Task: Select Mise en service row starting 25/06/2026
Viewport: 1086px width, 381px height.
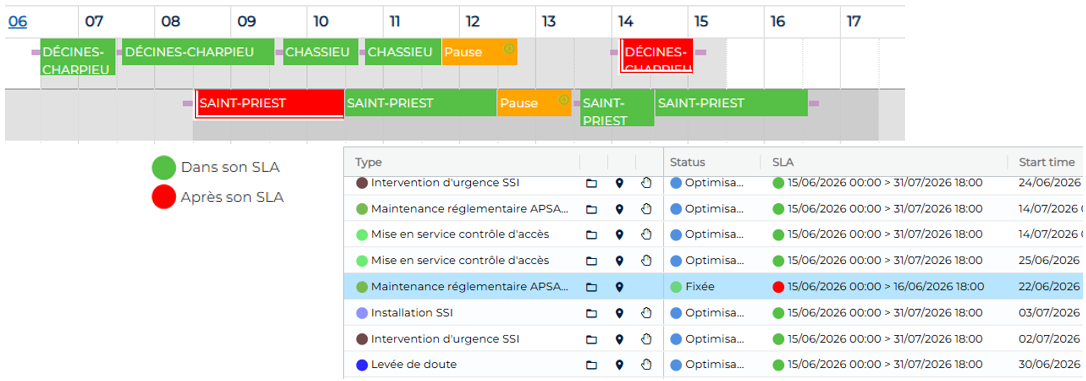Action: pos(714,261)
